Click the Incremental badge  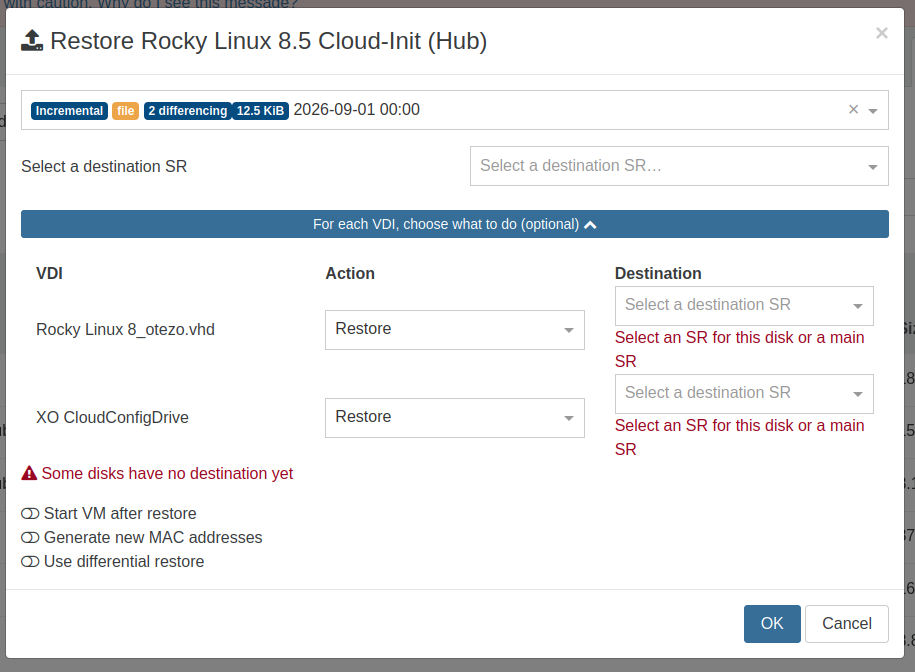pyautogui.click(x=69, y=111)
